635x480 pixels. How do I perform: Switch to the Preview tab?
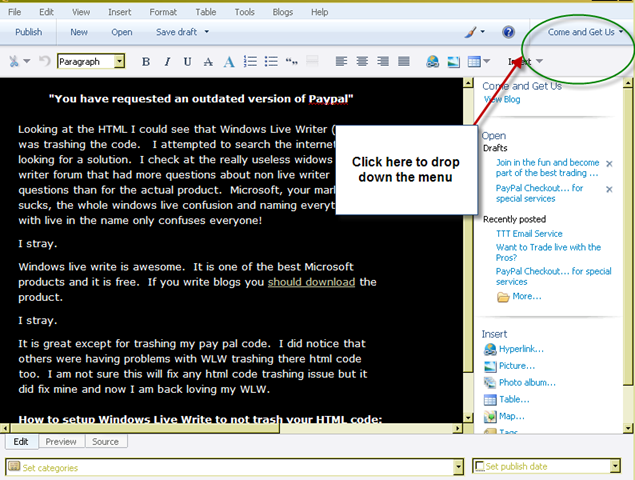(61, 442)
